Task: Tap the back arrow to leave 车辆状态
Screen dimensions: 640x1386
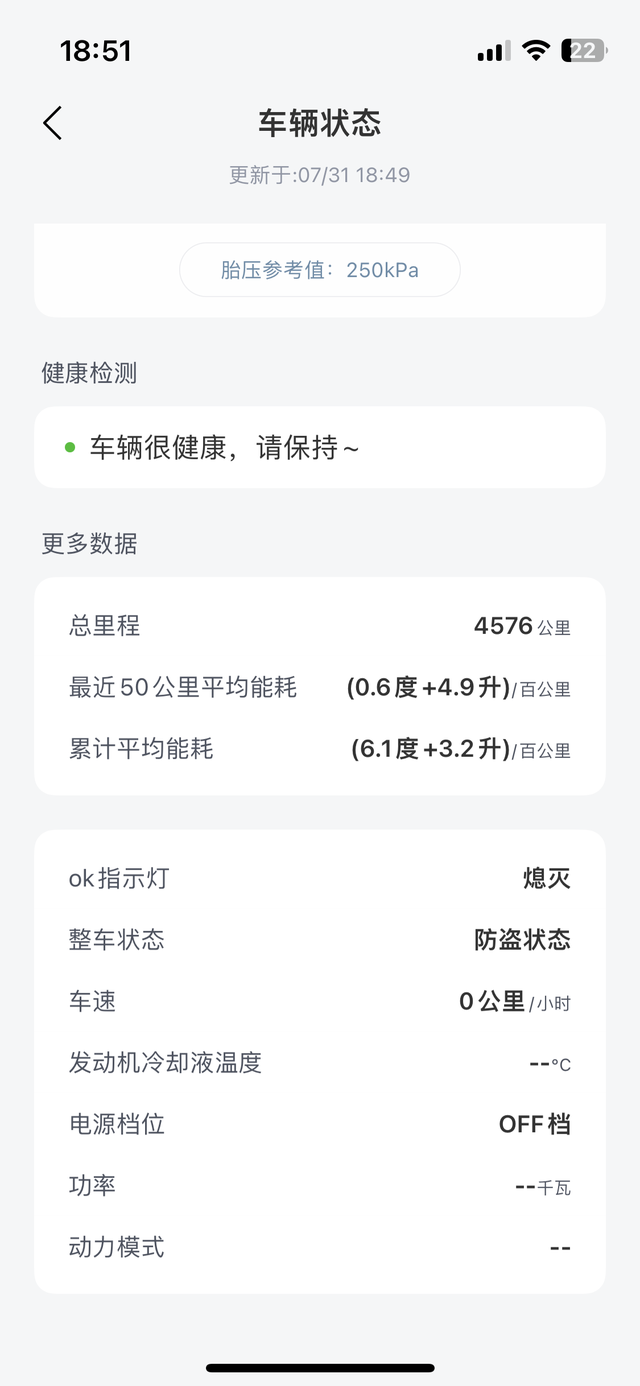Action: tap(50, 122)
